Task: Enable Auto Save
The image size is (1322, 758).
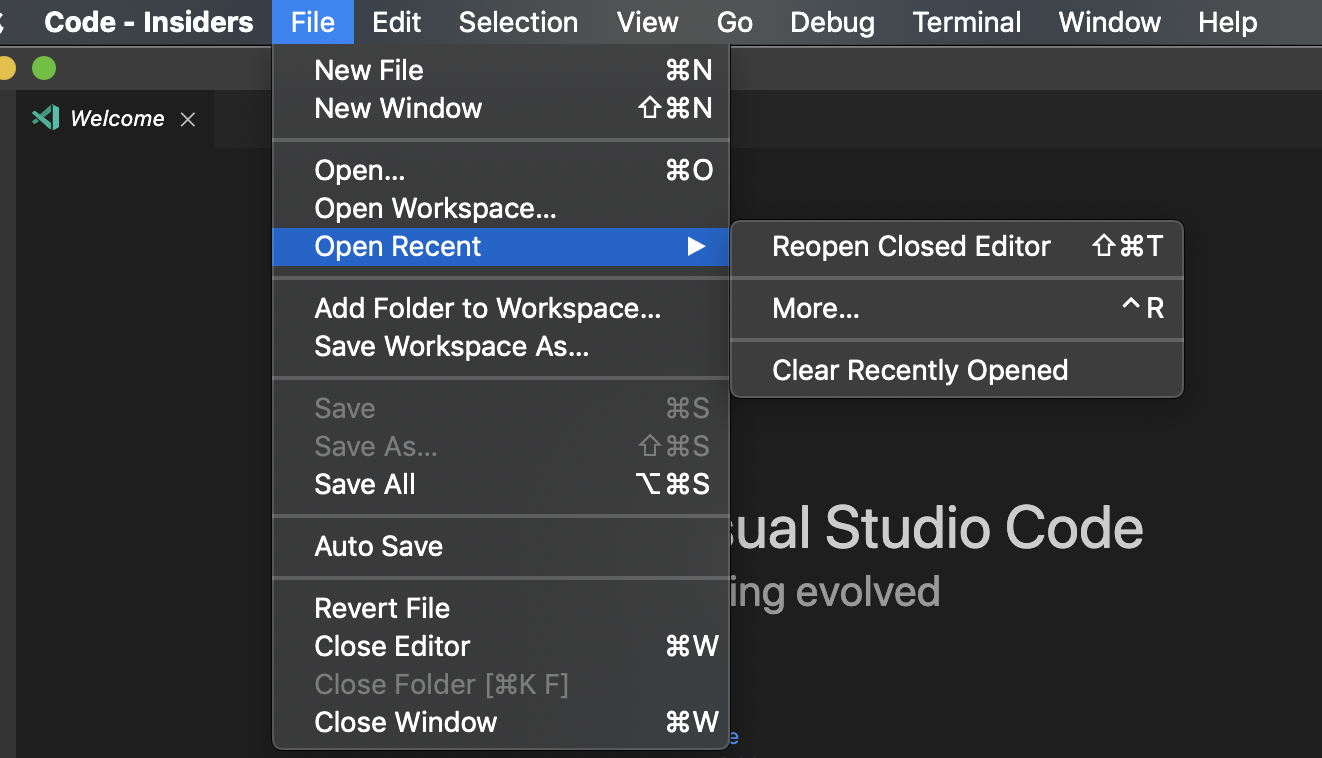Action: pyautogui.click(x=378, y=546)
